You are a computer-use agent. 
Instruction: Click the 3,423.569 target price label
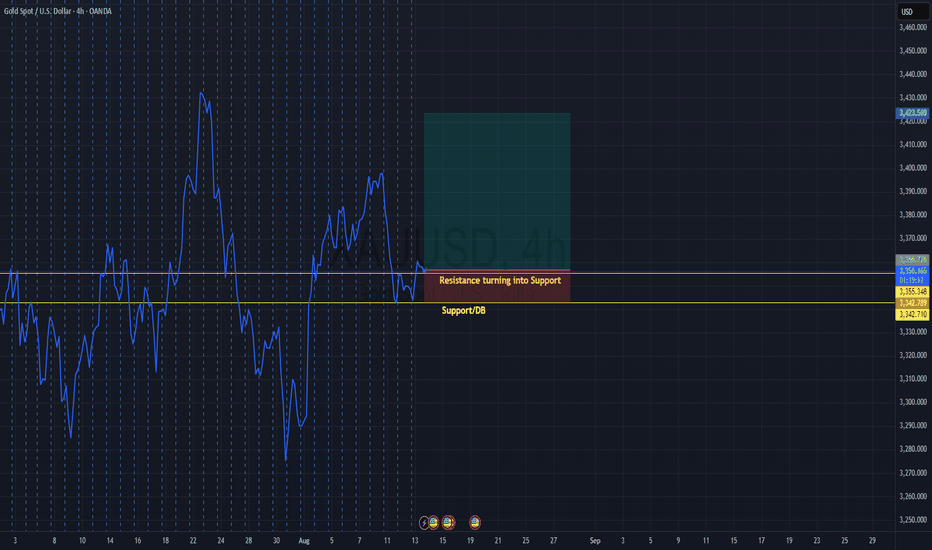pyautogui.click(x=912, y=113)
